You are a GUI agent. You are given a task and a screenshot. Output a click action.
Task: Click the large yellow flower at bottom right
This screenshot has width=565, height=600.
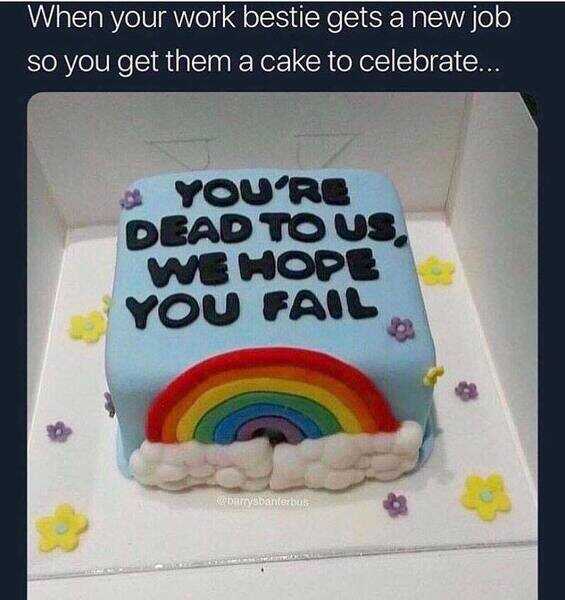486,497
